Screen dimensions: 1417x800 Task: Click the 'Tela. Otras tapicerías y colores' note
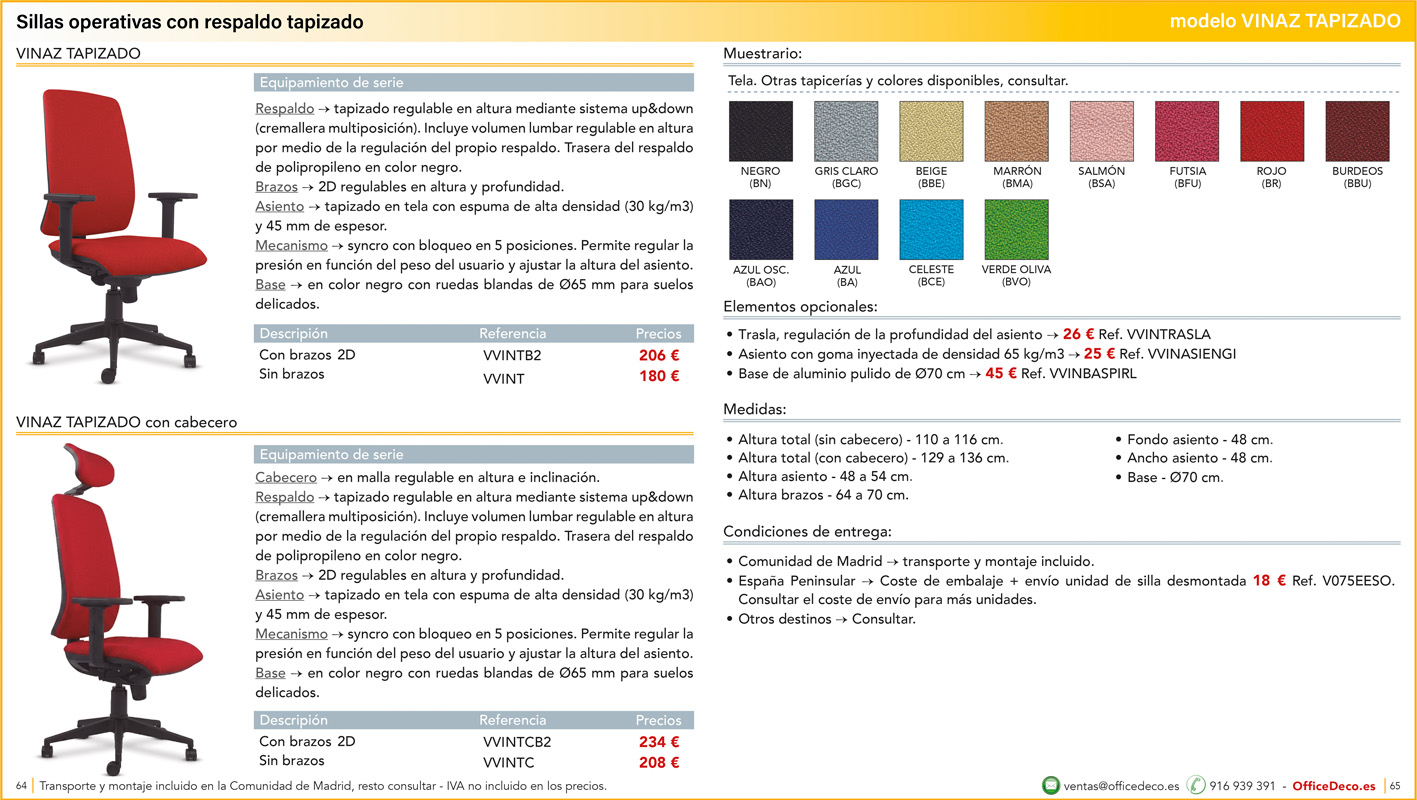click(898, 80)
